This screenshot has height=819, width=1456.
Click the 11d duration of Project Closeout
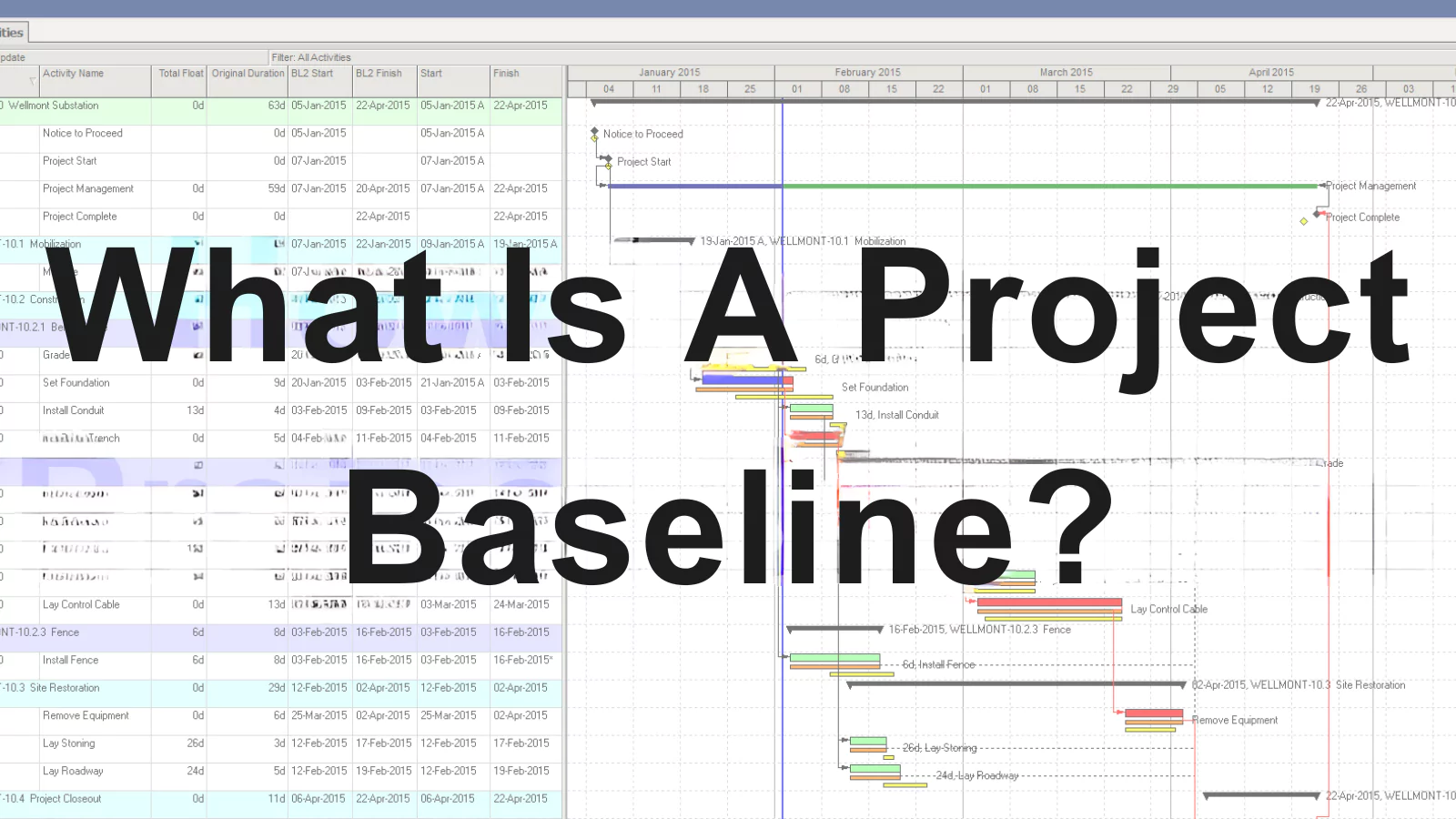coord(277,799)
